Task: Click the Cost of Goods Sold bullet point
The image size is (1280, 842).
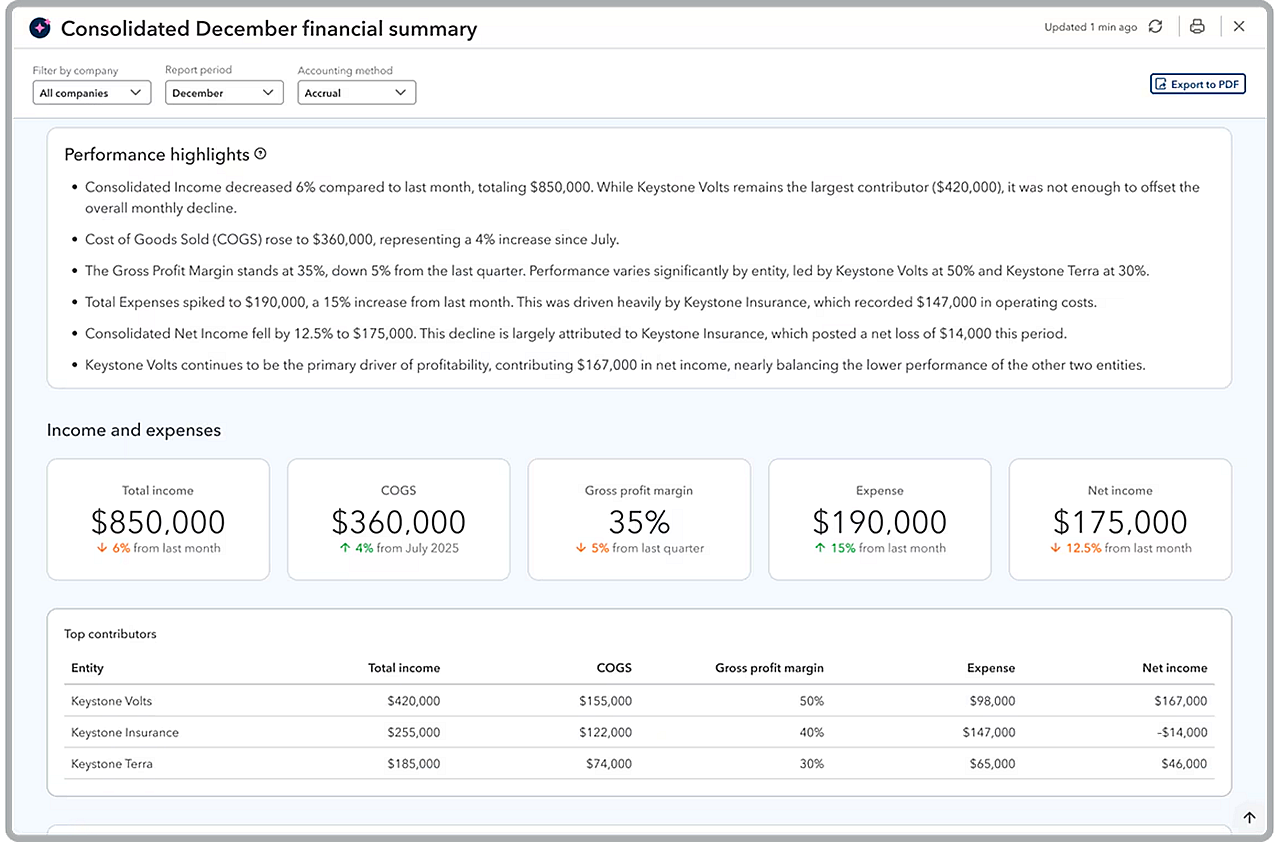Action: click(x=352, y=240)
